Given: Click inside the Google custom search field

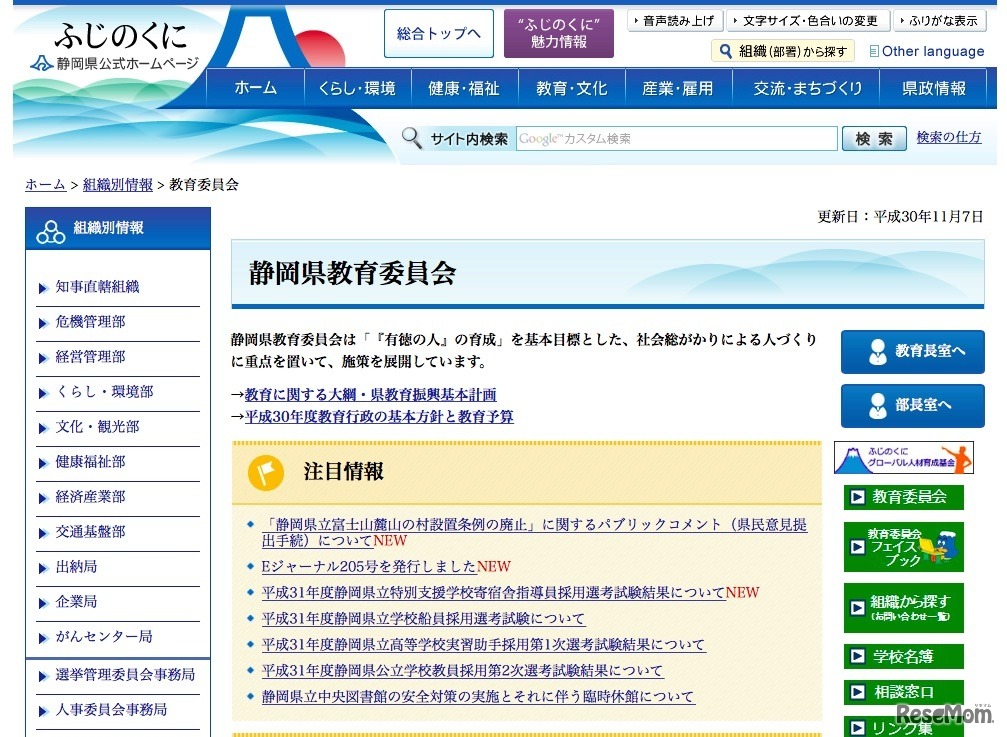Looking at the screenshot, I should pos(675,139).
